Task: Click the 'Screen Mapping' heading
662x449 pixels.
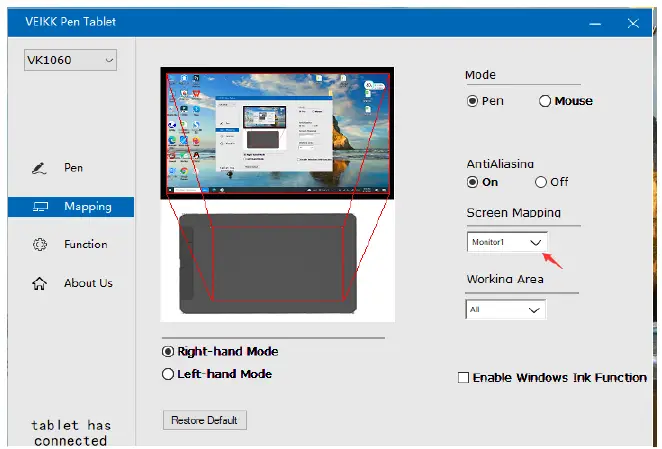Action: click(514, 212)
